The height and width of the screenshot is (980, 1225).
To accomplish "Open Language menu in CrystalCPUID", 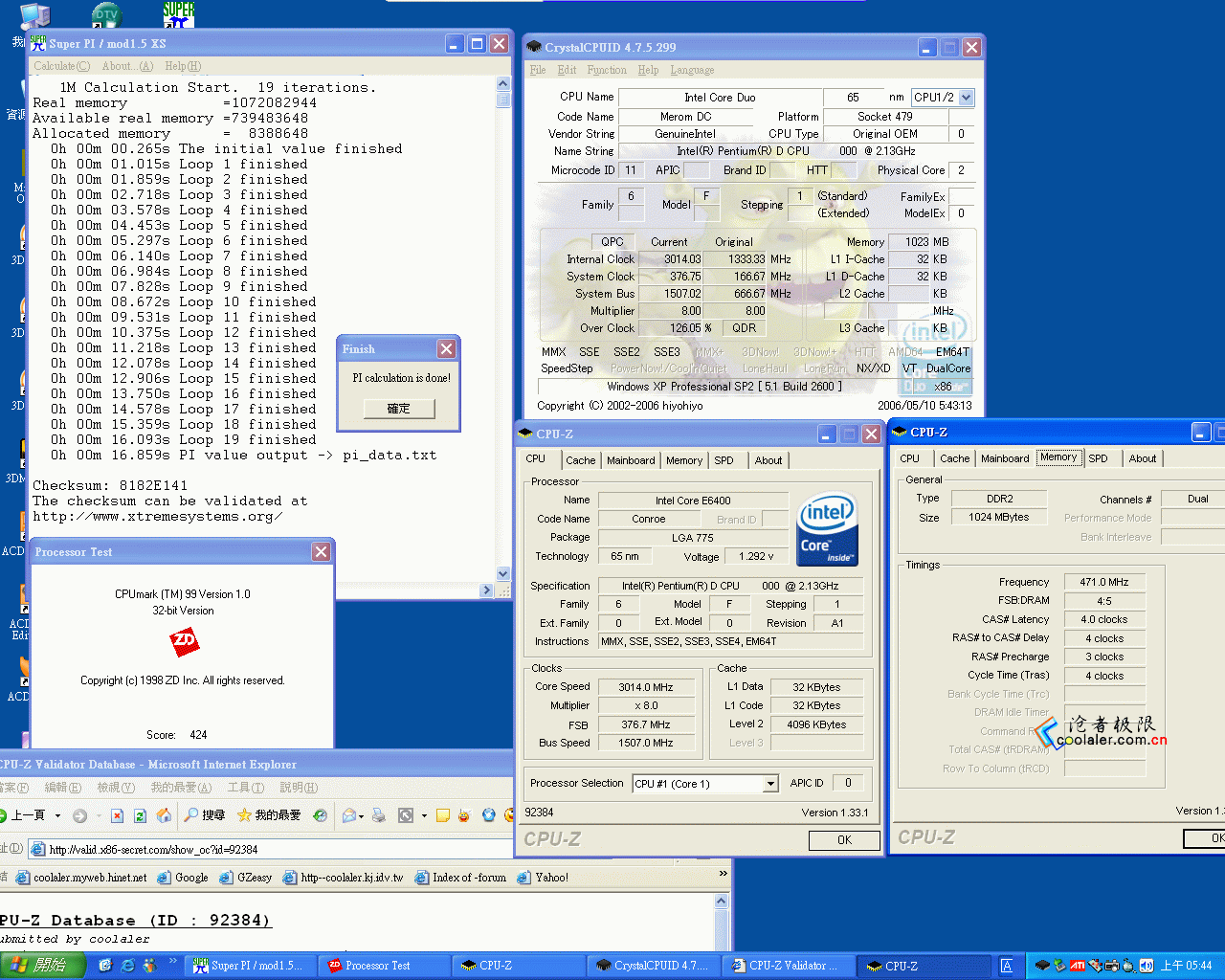I will 692,70.
